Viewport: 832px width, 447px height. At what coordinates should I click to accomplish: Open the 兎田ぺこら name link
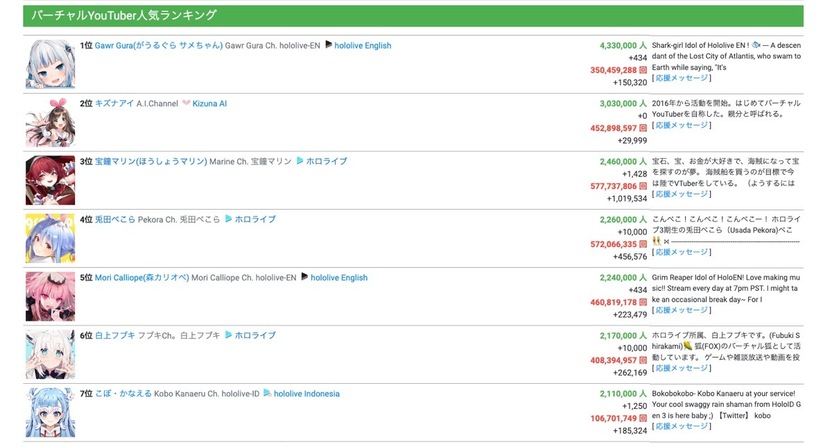click(x=115, y=219)
